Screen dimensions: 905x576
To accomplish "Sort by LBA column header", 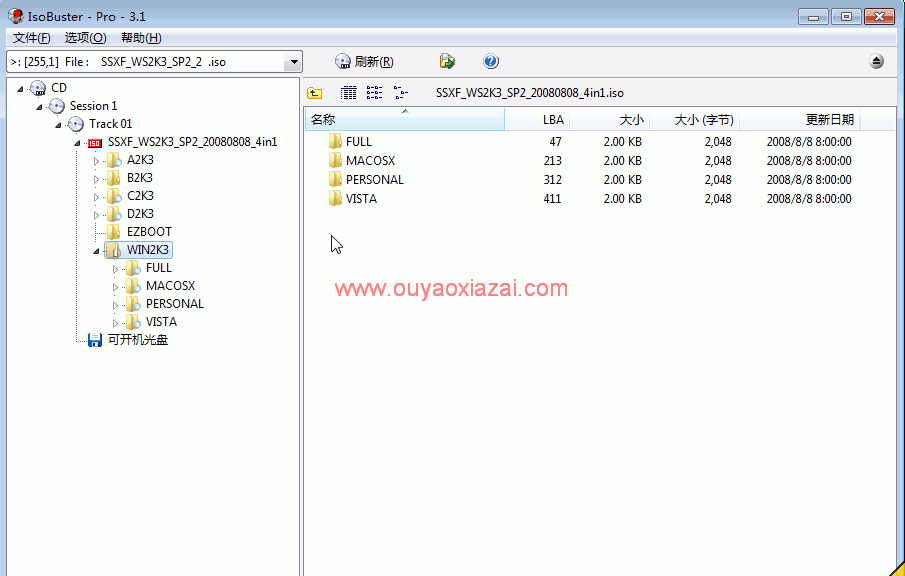I will pos(537,119).
